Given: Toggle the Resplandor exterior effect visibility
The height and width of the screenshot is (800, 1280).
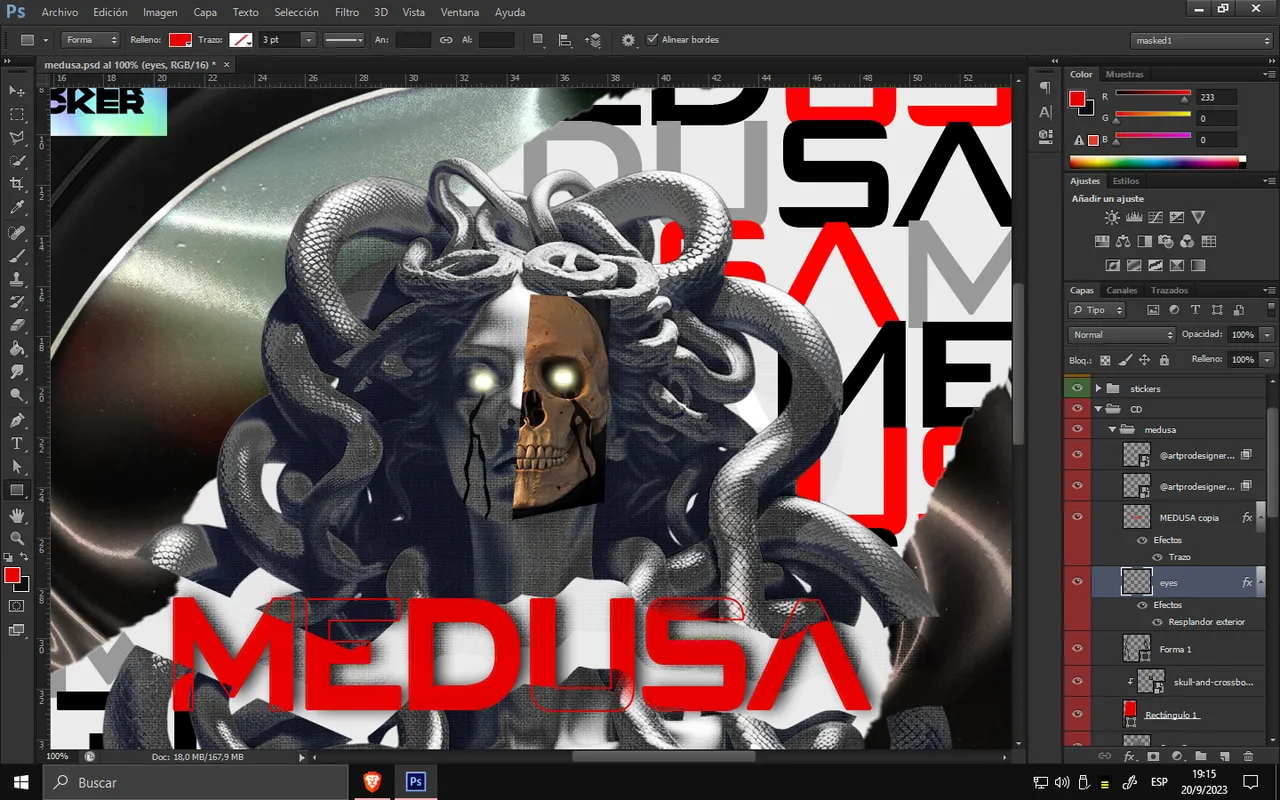Looking at the screenshot, I should [1158, 622].
